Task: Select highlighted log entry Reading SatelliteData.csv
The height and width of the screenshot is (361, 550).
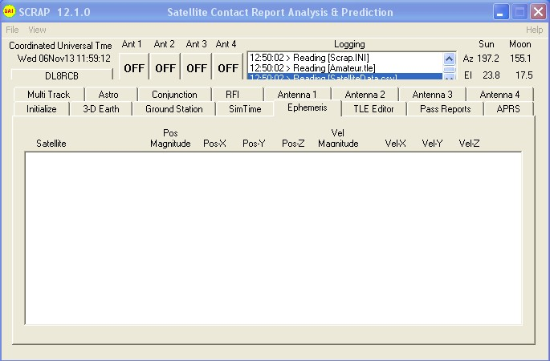Action: (x=345, y=76)
